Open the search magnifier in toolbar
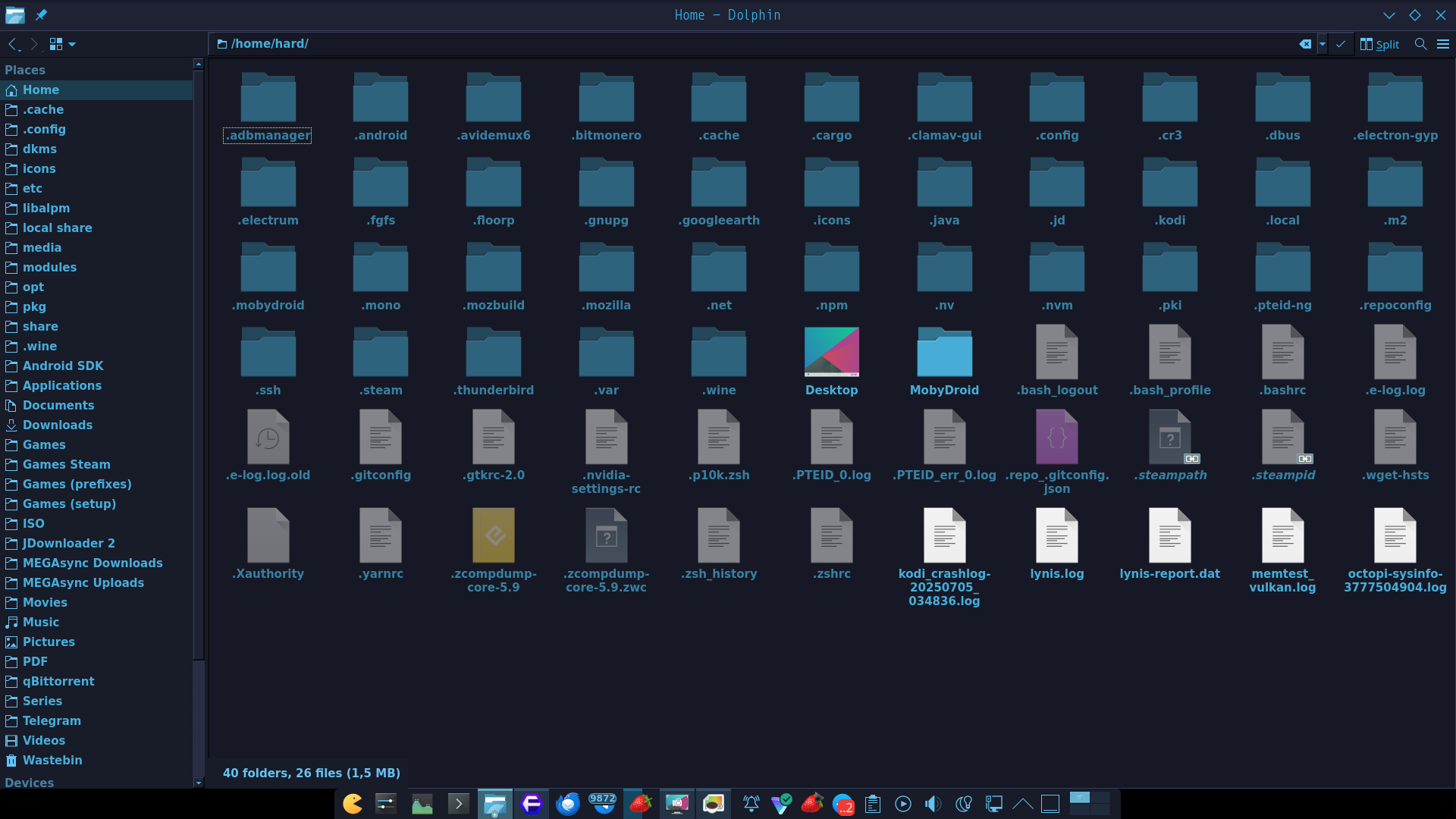This screenshot has height=819, width=1456. [x=1420, y=44]
